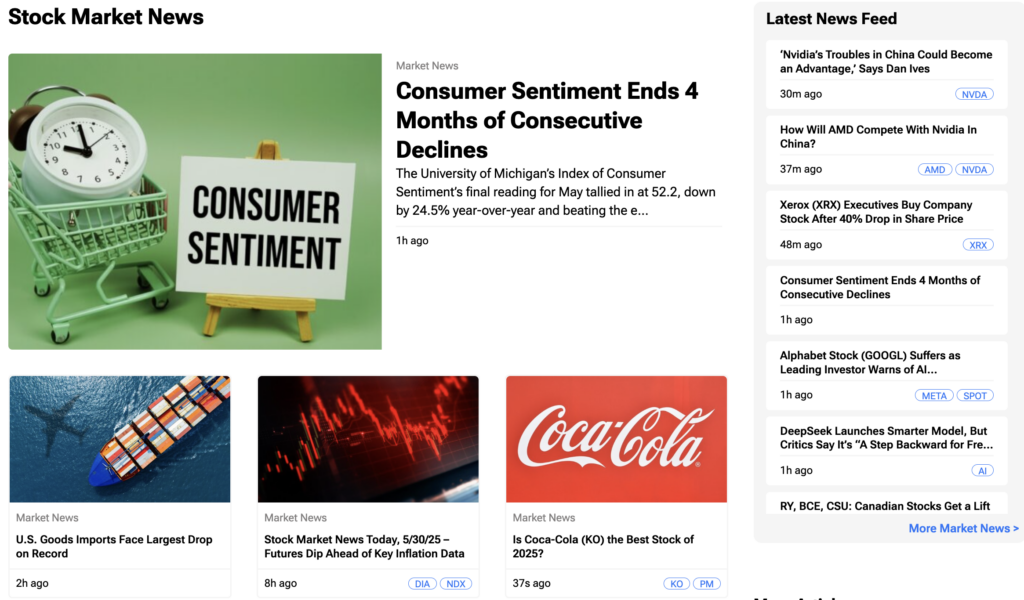Select the PM ticker tag

[x=707, y=584]
